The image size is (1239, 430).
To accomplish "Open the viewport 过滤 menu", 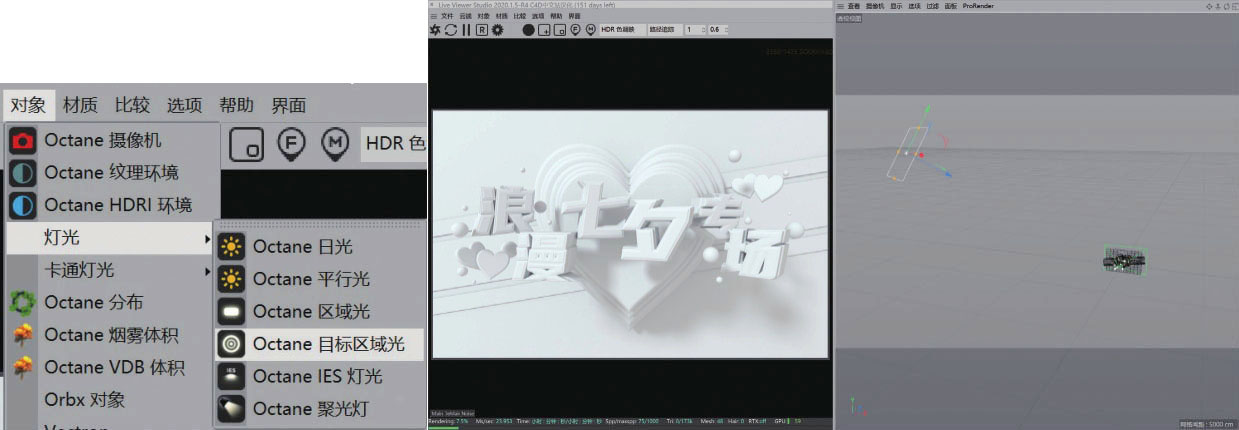I will [x=933, y=6].
